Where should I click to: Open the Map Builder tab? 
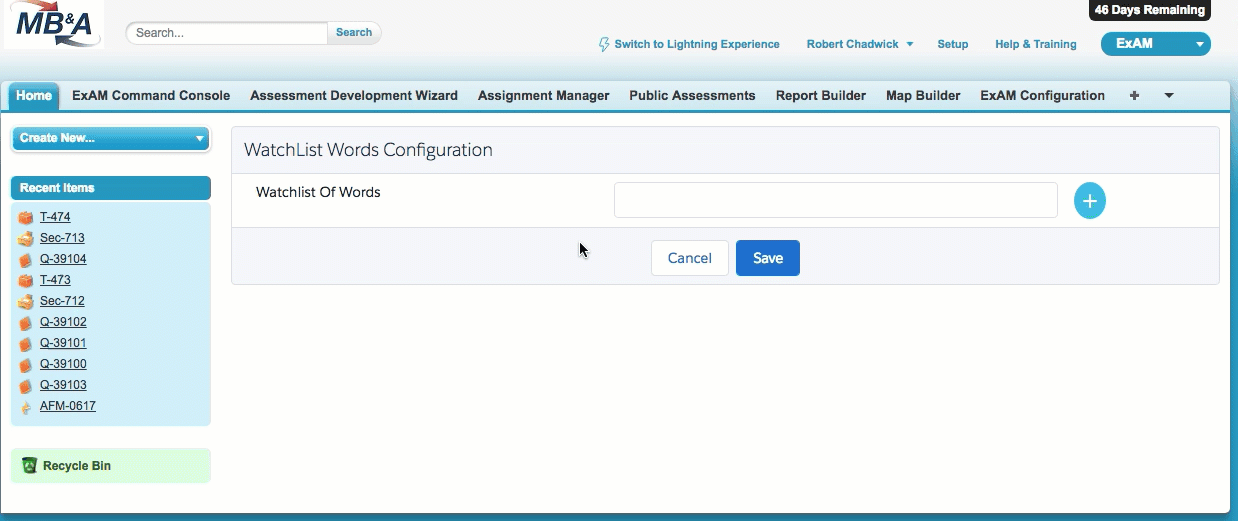(923, 96)
